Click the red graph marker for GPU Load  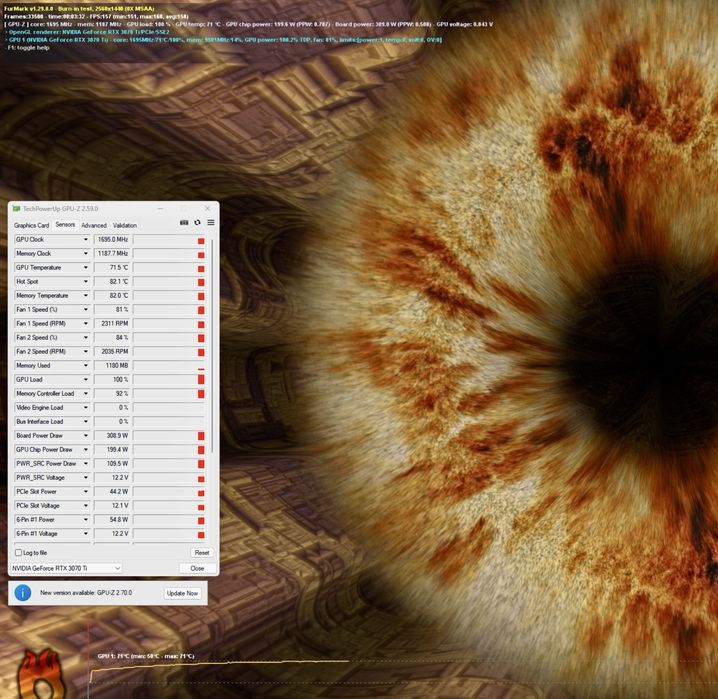coord(201,379)
